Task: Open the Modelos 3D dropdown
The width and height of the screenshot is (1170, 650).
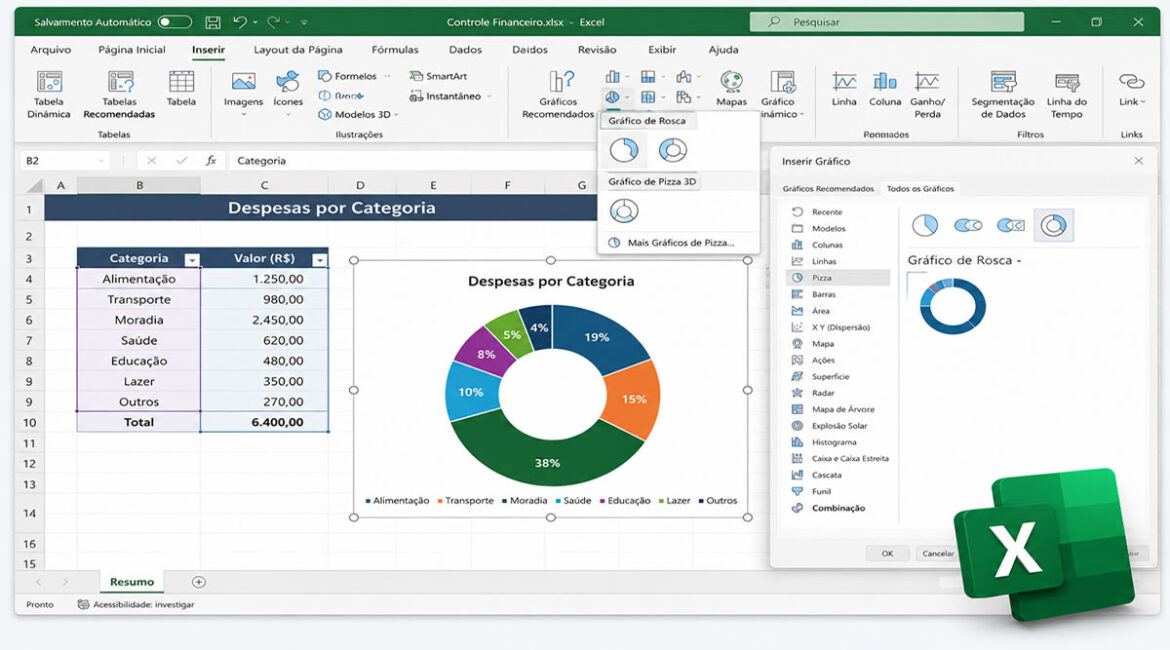Action: (x=358, y=114)
